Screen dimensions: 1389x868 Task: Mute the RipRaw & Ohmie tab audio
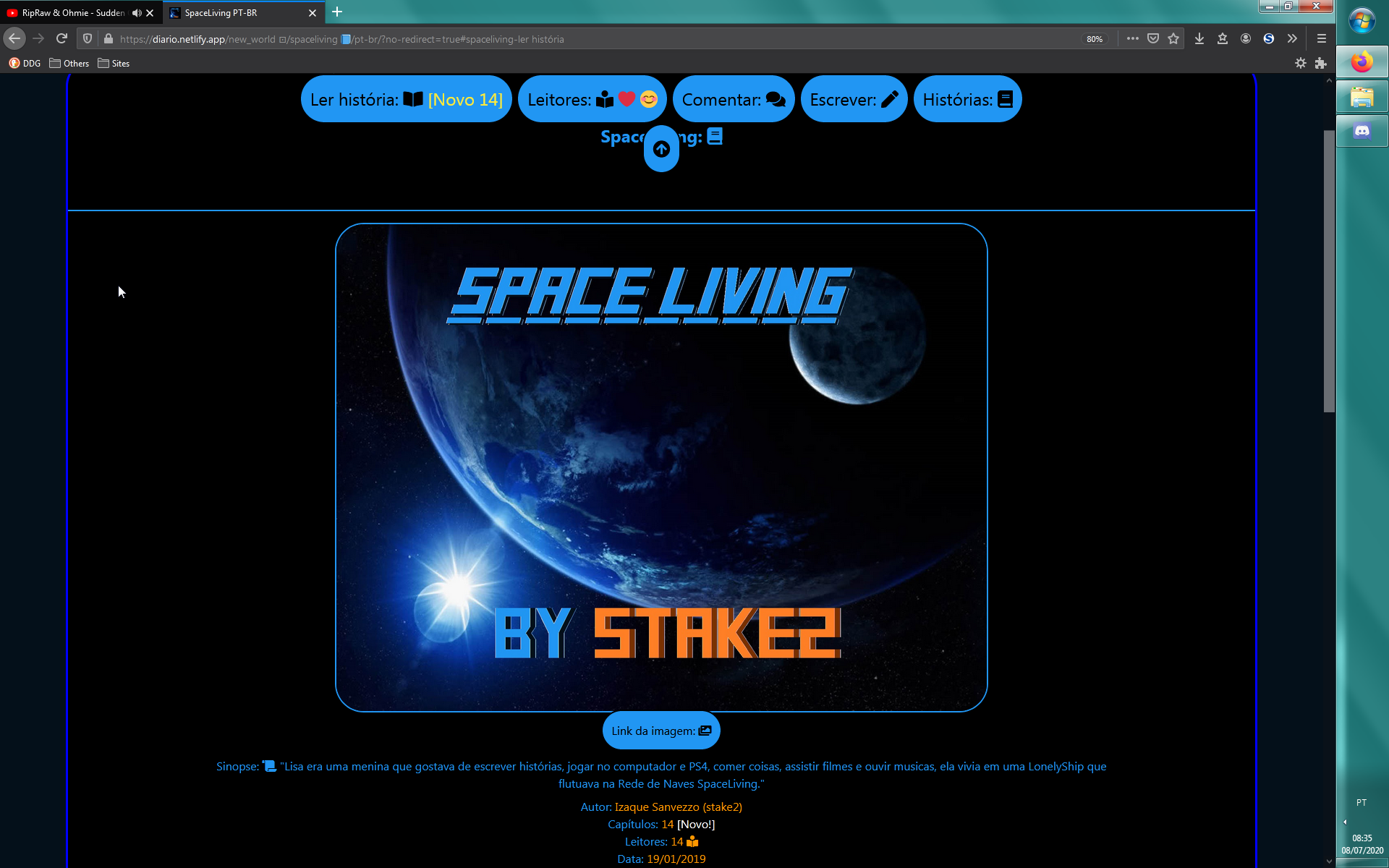pos(136,13)
